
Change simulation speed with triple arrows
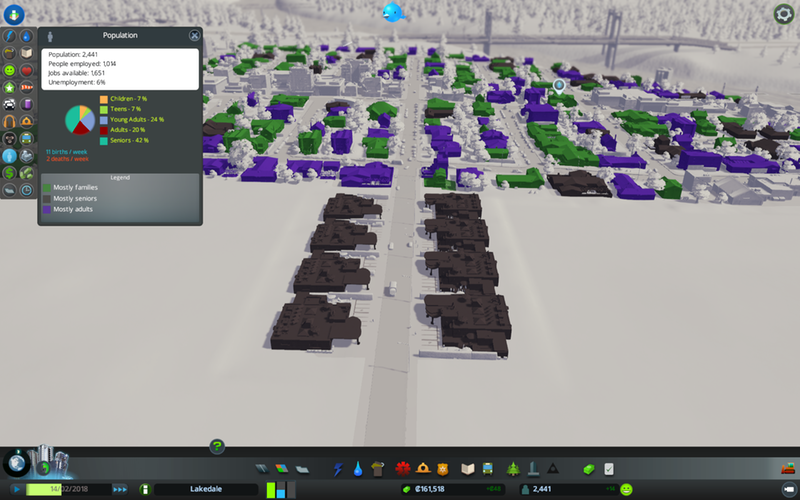pos(120,489)
